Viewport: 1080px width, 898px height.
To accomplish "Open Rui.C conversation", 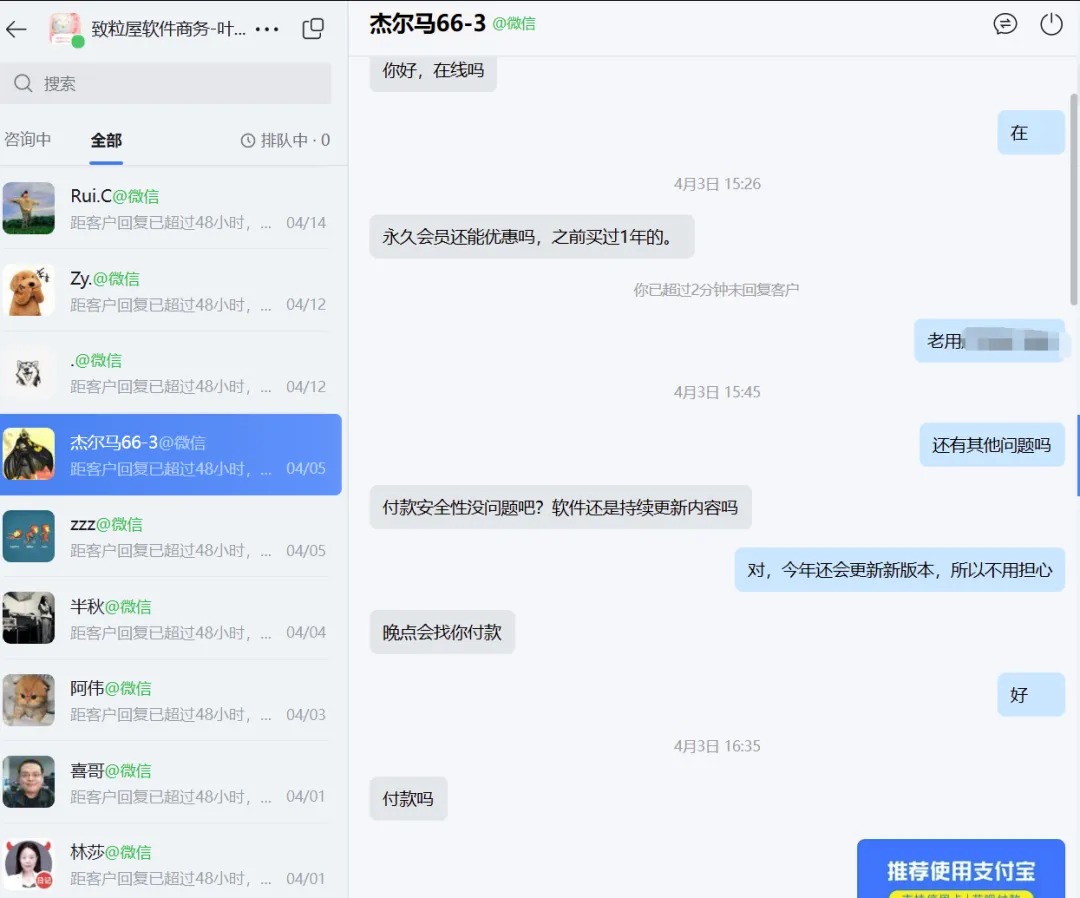I will coord(171,209).
